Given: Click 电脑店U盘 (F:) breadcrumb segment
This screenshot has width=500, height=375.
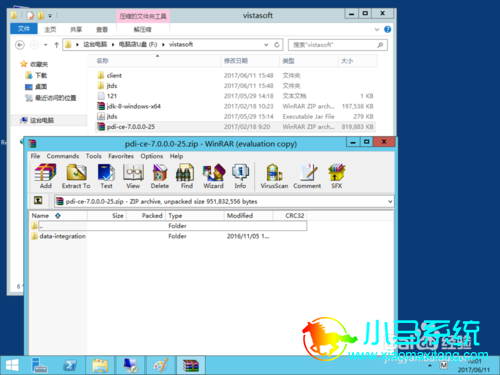Looking at the screenshot, I should coord(138,44).
